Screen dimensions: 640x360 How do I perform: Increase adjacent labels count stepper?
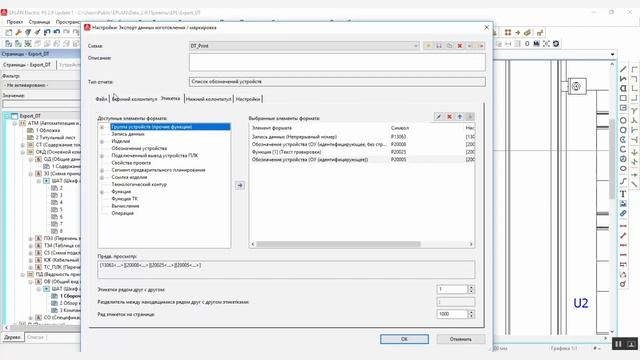(x=471, y=287)
